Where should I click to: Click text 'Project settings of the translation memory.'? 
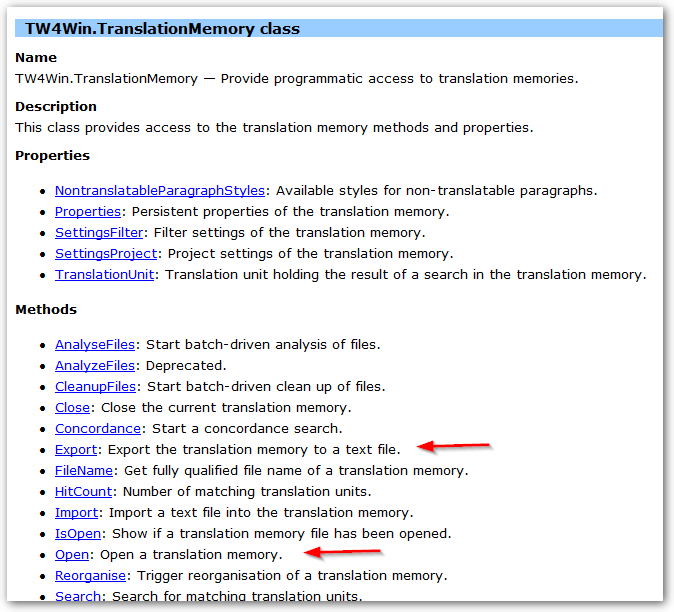(310, 254)
